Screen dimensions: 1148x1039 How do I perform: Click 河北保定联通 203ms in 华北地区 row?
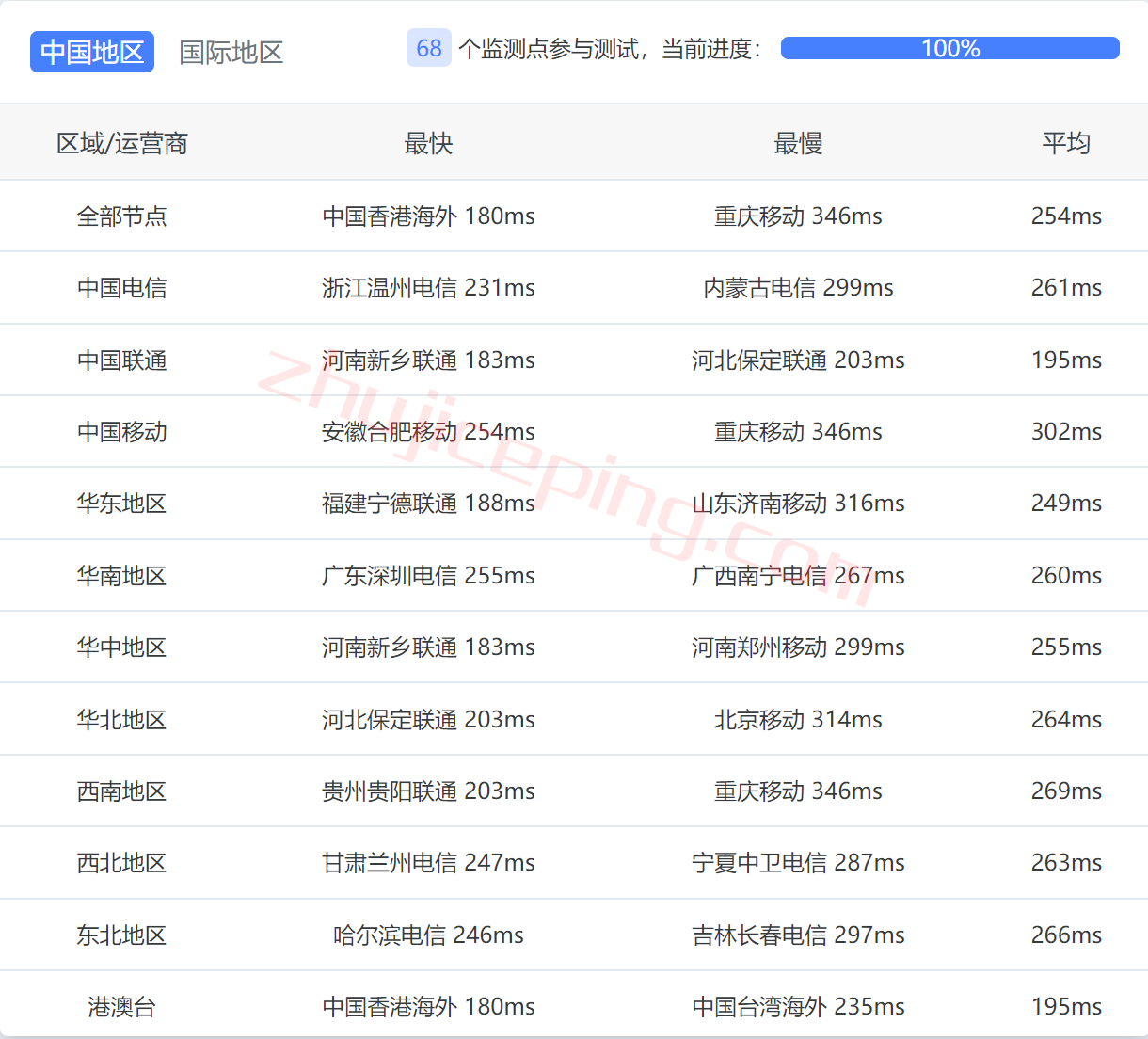(x=428, y=720)
